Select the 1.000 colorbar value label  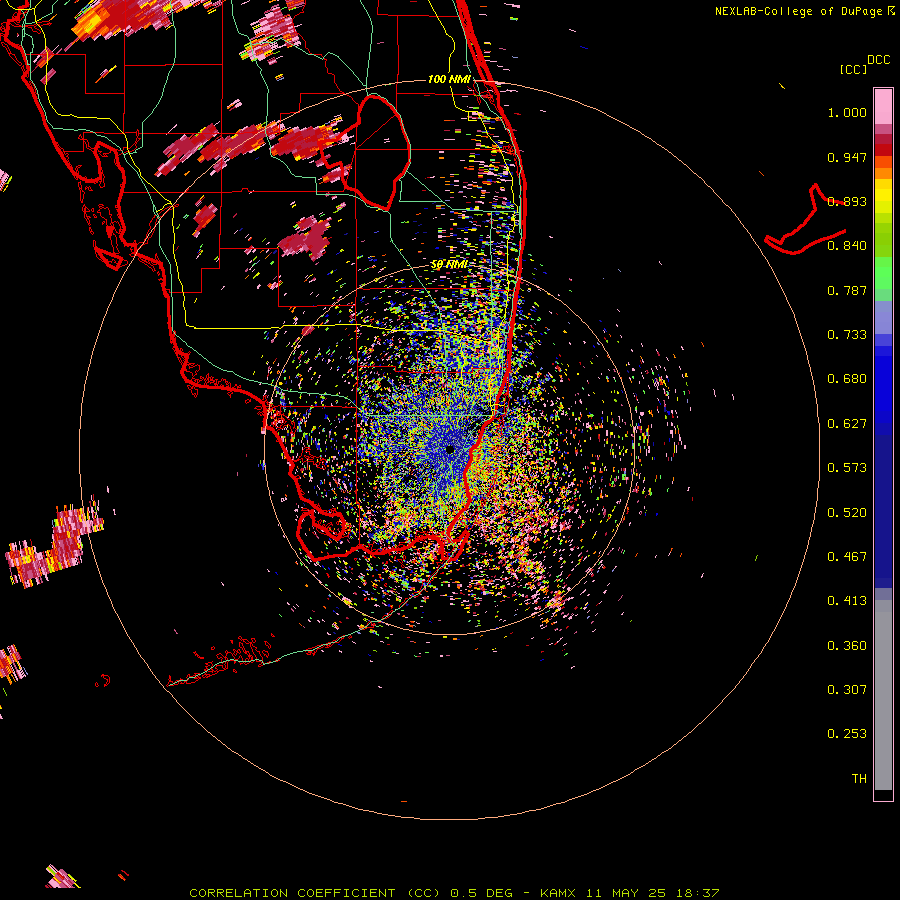click(x=847, y=112)
